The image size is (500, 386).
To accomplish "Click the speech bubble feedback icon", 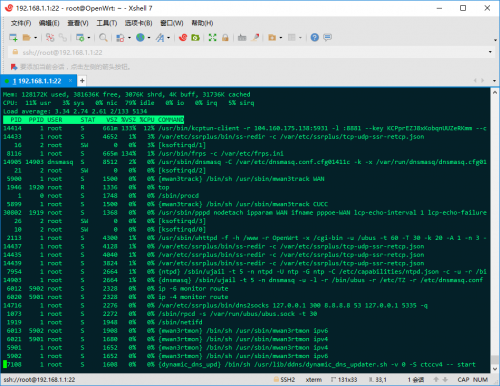I will pos(328,37).
